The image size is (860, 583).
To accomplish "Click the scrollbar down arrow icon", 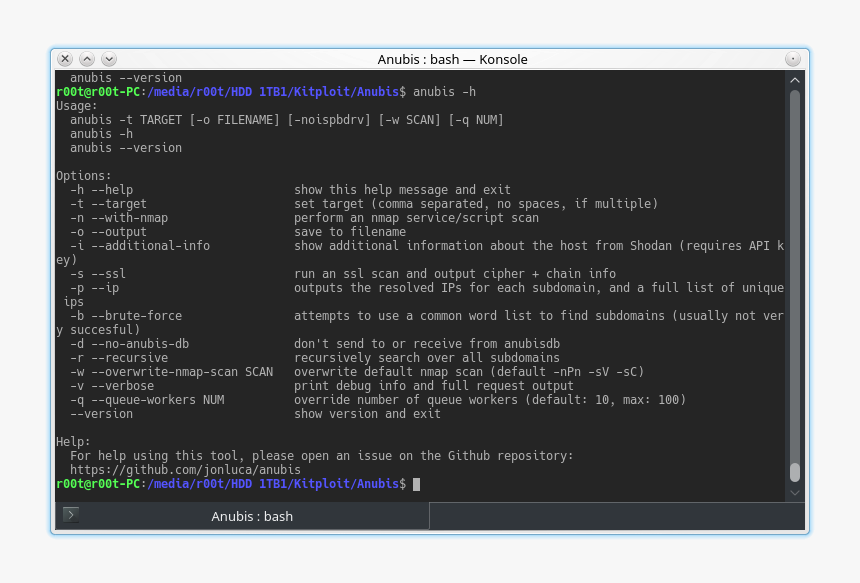I will coord(794,492).
